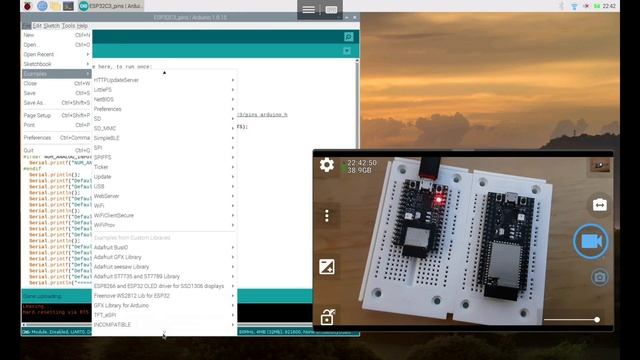Choose Print from the File menu
The width and height of the screenshot is (640, 360).
pos(57,125)
